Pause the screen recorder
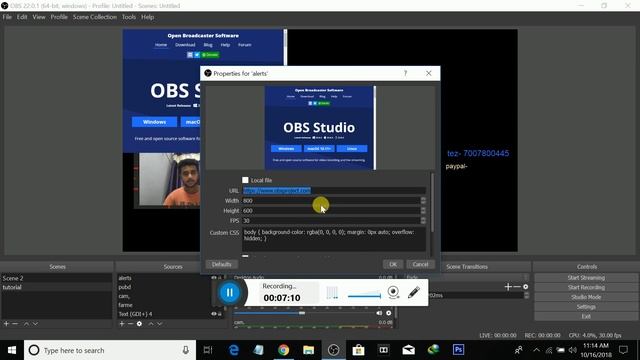The width and height of the screenshot is (640, 360). point(229,292)
